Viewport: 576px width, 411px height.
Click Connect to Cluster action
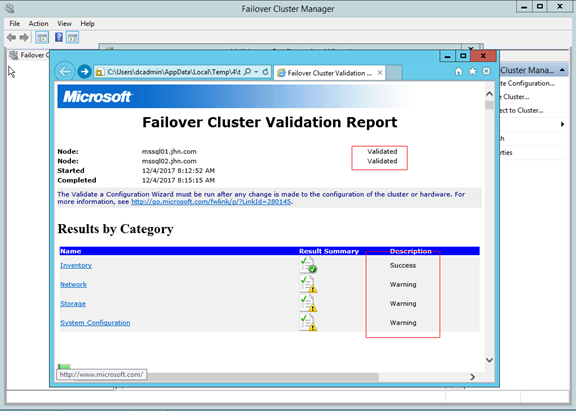click(521, 111)
